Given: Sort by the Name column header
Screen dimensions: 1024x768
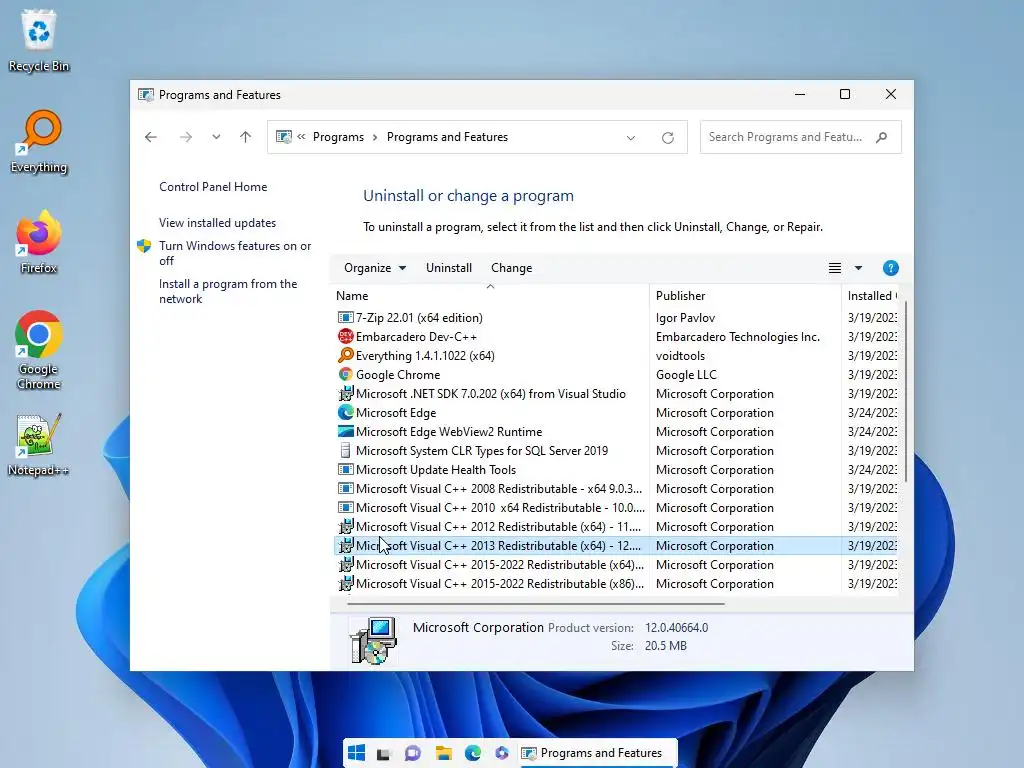Looking at the screenshot, I should pyautogui.click(x=490, y=296).
